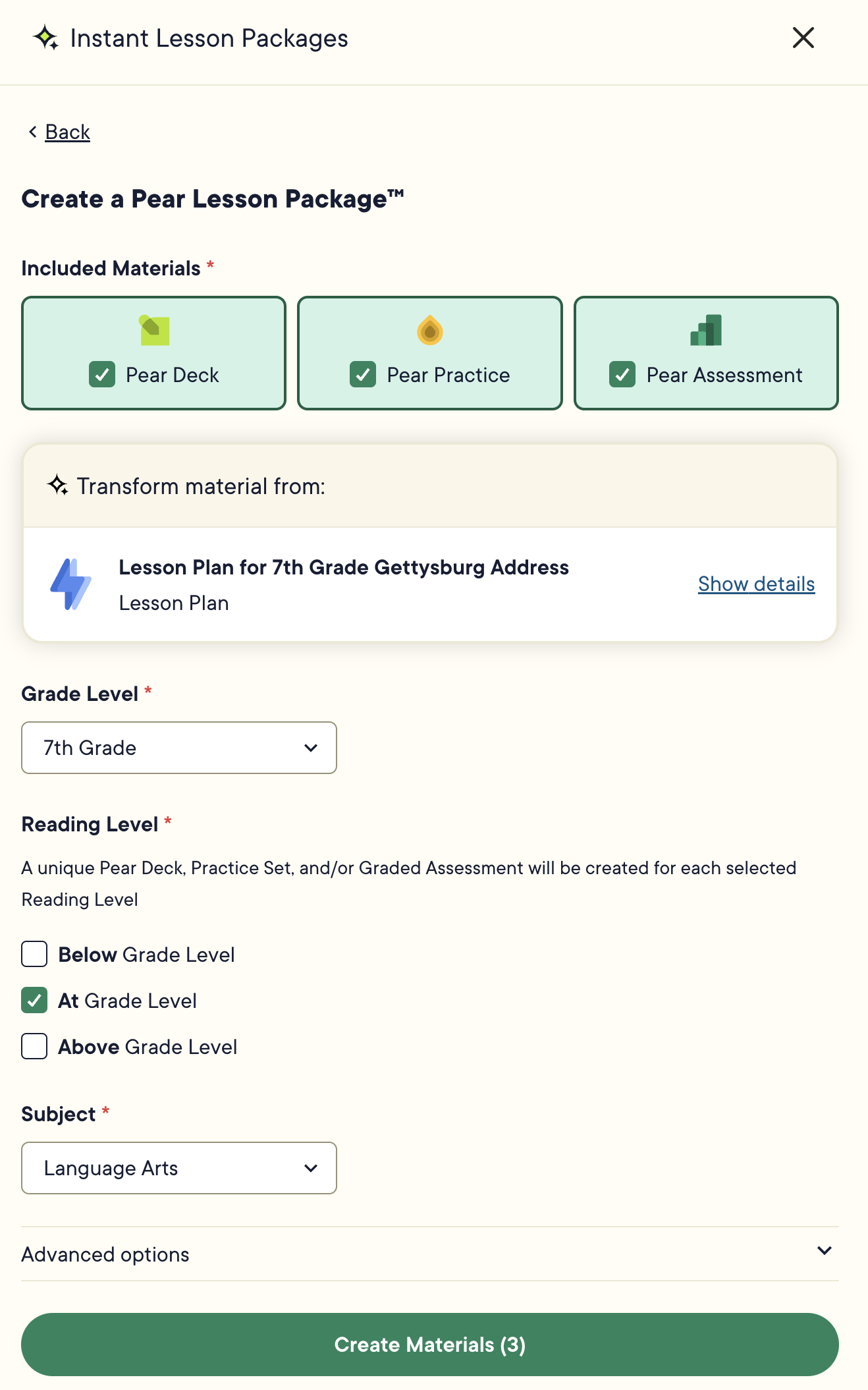The image size is (868, 1390).
Task: Open the Subject dropdown showing Language Arts
Action: point(178,1168)
